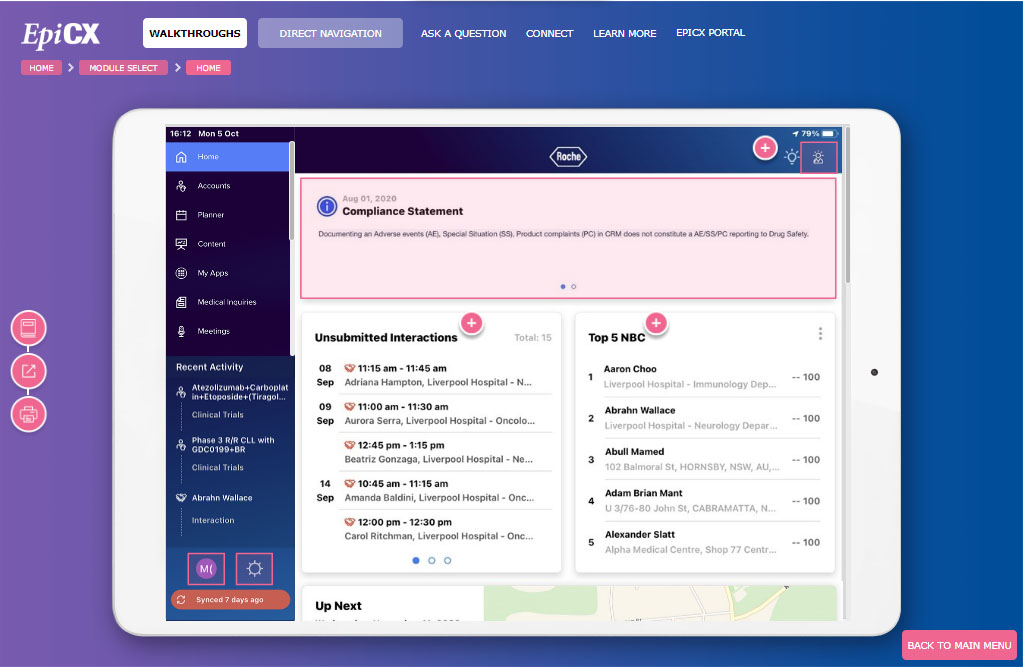Switch to Direct Navigation
This screenshot has width=1023, height=667.
click(x=330, y=33)
